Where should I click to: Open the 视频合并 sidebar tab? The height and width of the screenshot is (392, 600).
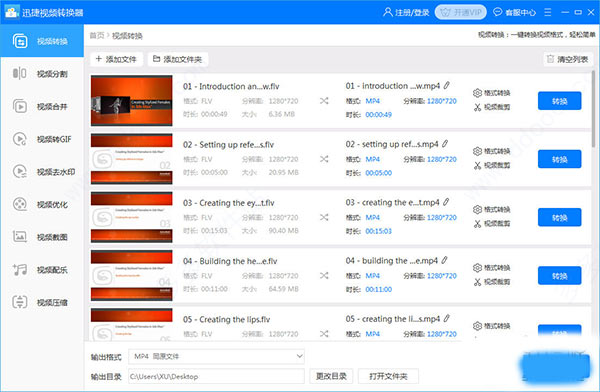(x=42, y=106)
